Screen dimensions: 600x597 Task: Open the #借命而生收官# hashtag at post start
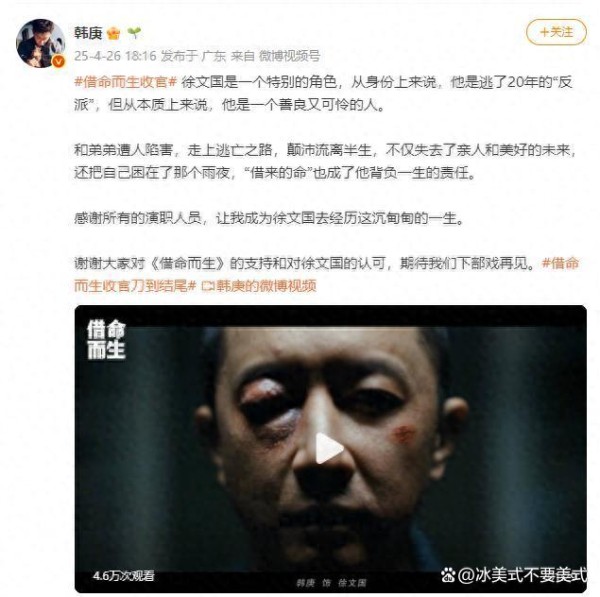pos(125,82)
